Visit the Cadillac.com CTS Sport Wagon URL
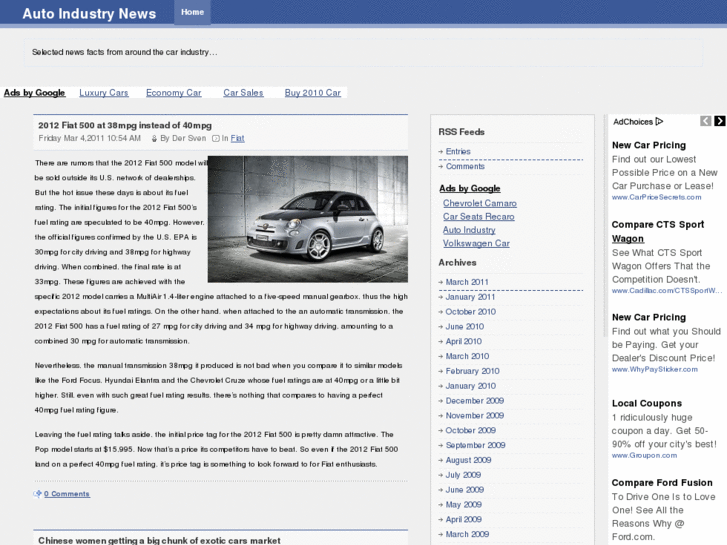 [x=667, y=291]
